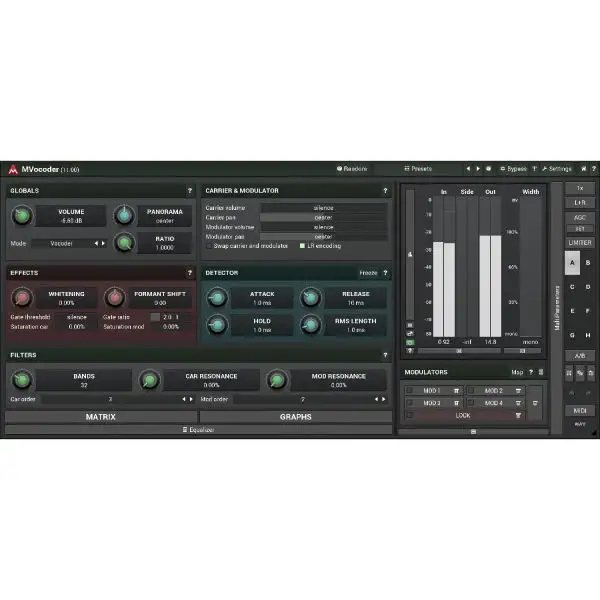Increase Car order with right arrow
The height and width of the screenshot is (600, 600).
191,399
